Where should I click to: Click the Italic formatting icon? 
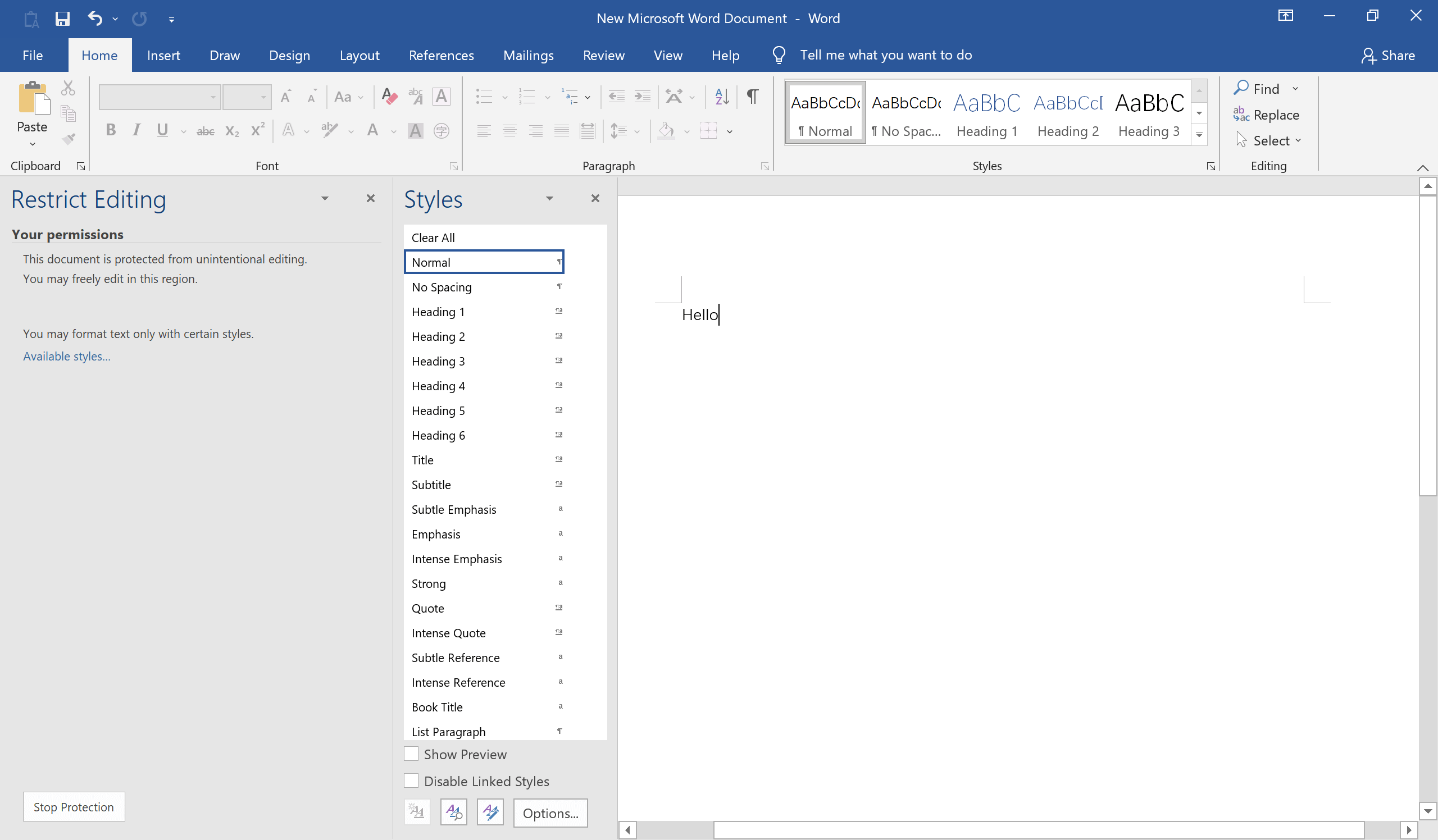(x=135, y=130)
